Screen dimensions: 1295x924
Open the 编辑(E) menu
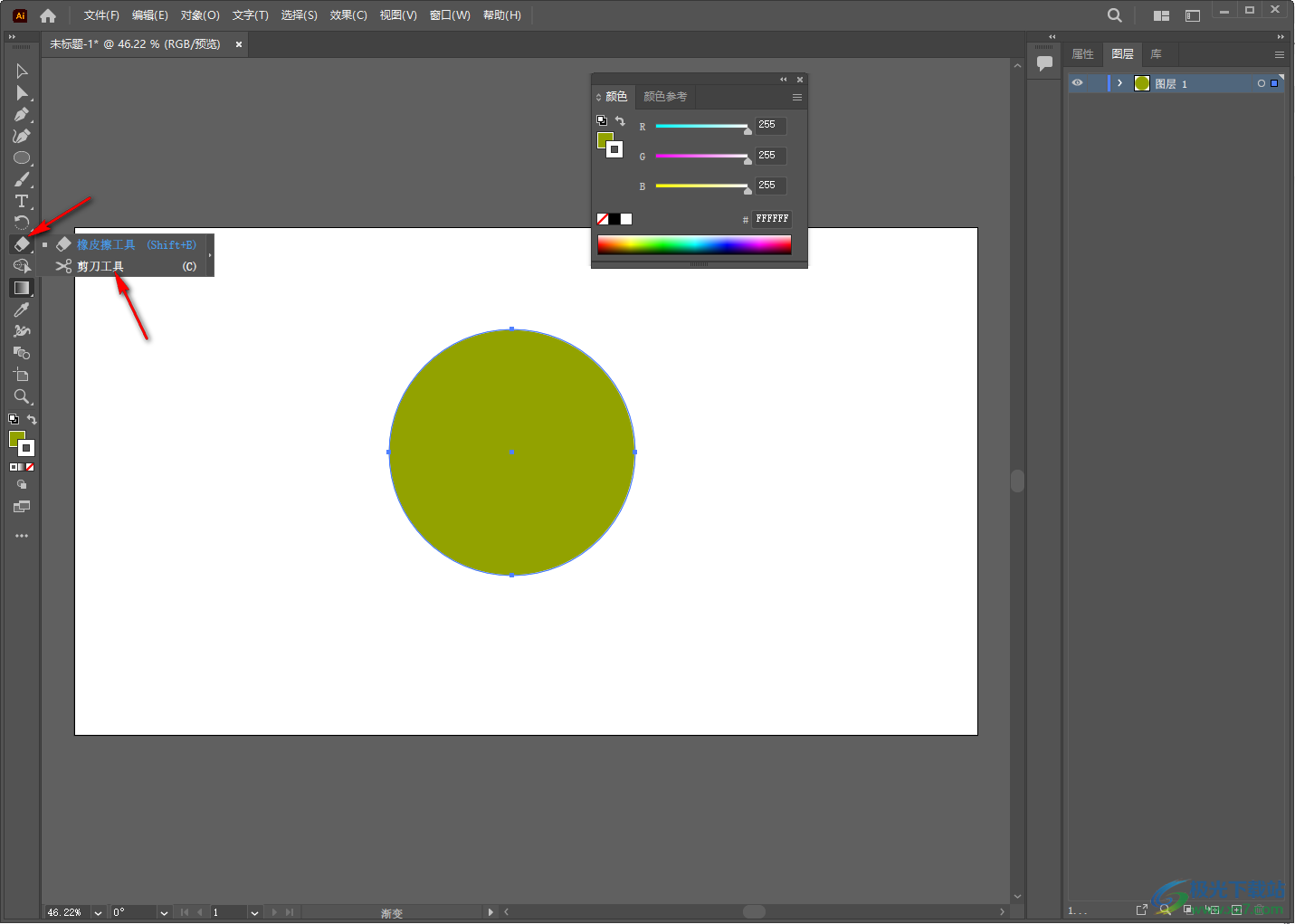point(150,15)
